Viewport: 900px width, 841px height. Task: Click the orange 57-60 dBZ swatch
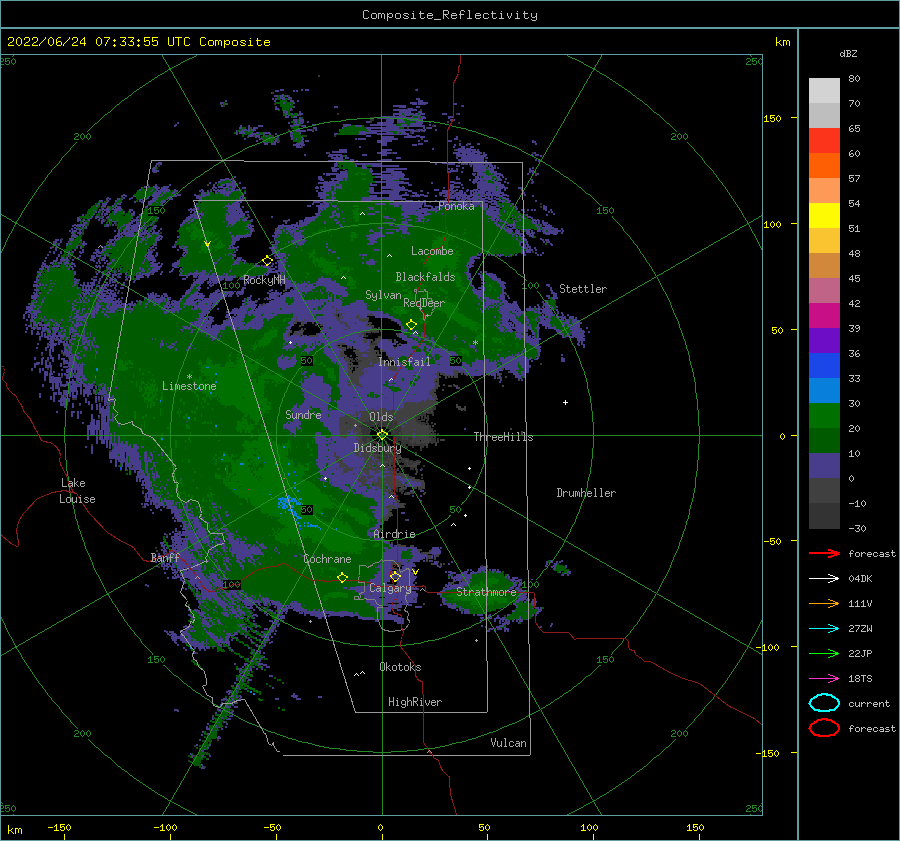pos(824,165)
